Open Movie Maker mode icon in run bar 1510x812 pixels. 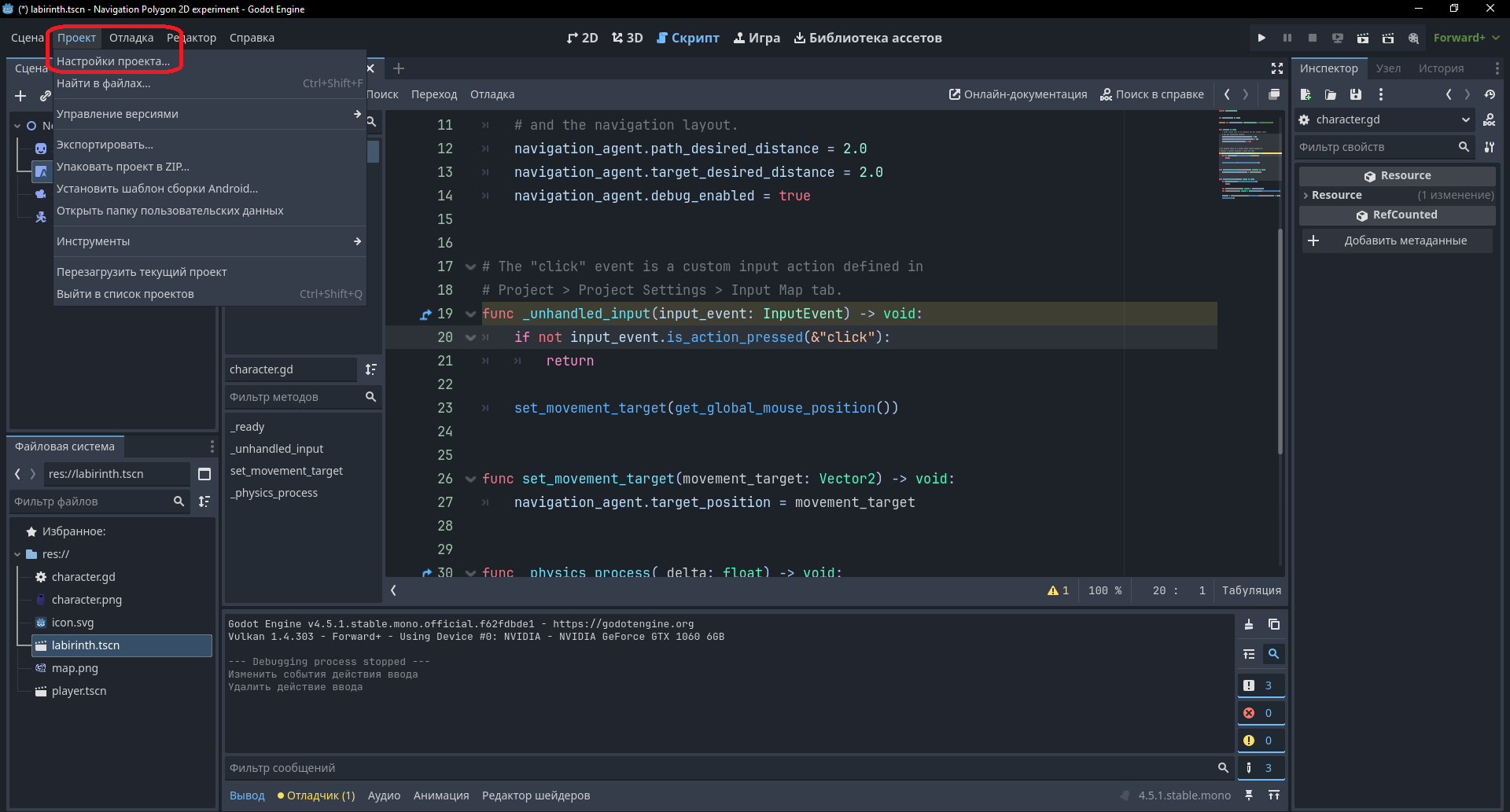pyautogui.click(x=1413, y=38)
